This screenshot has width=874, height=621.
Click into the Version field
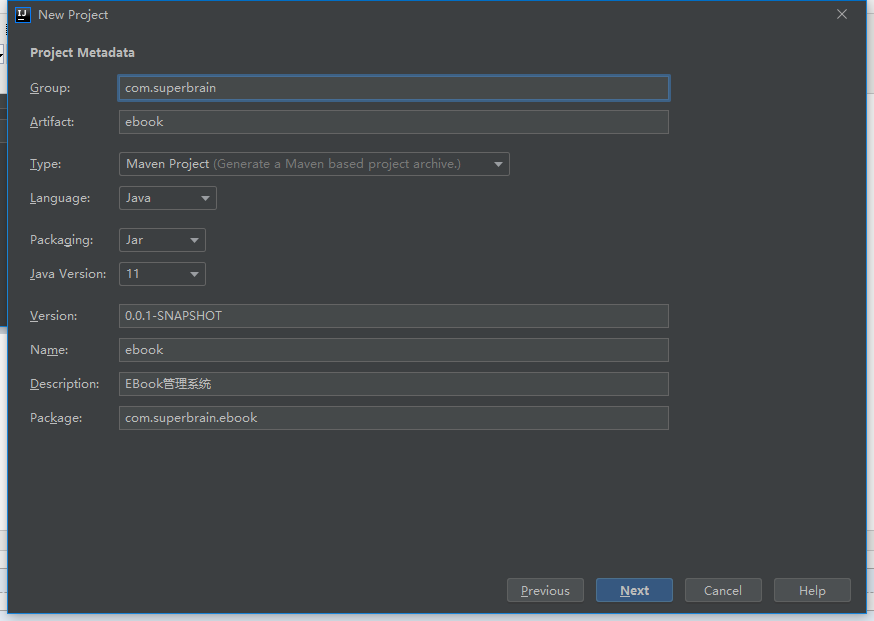393,316
